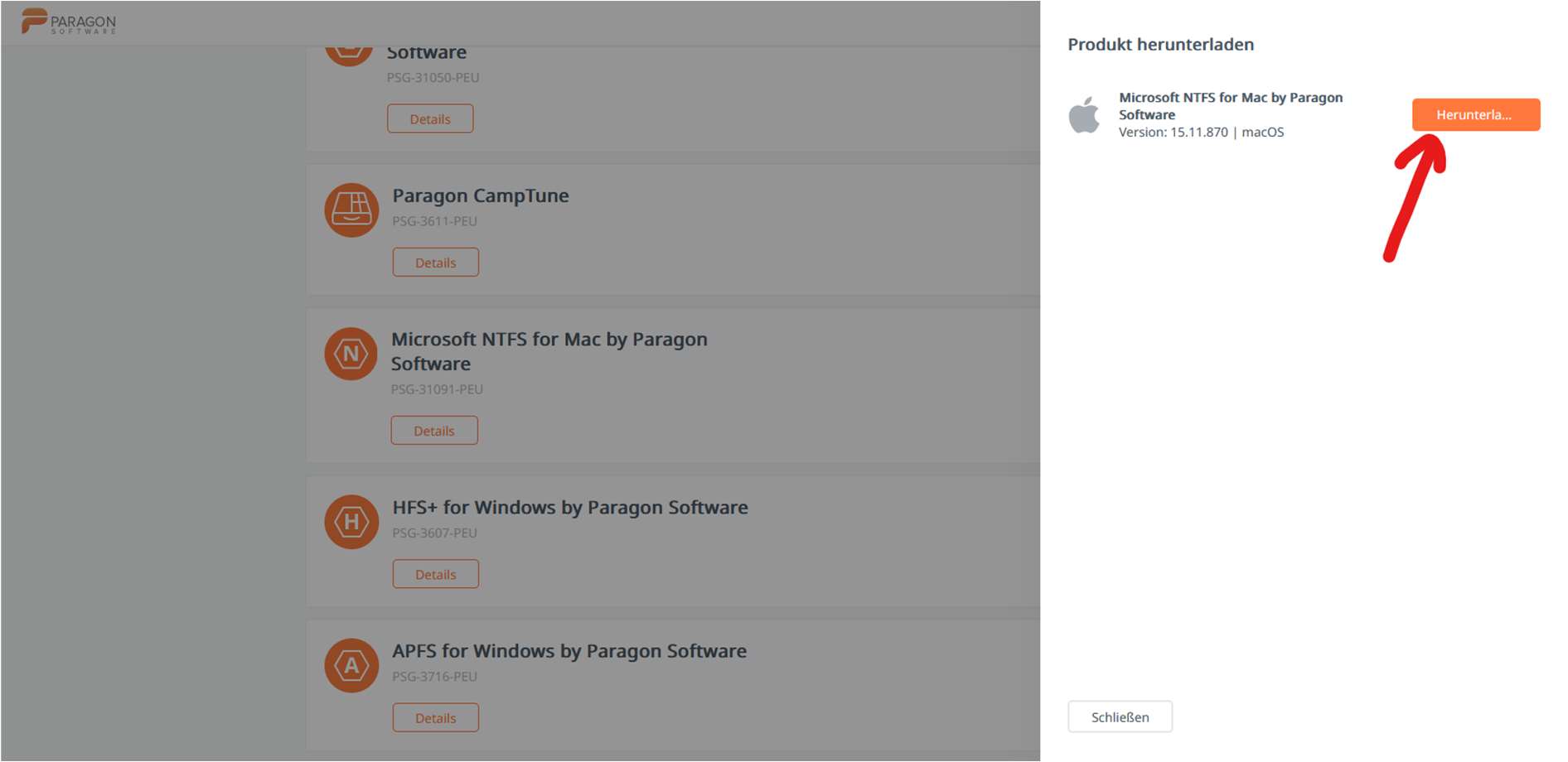Click the partially visible product icon above CampTune

coord(349,53)
